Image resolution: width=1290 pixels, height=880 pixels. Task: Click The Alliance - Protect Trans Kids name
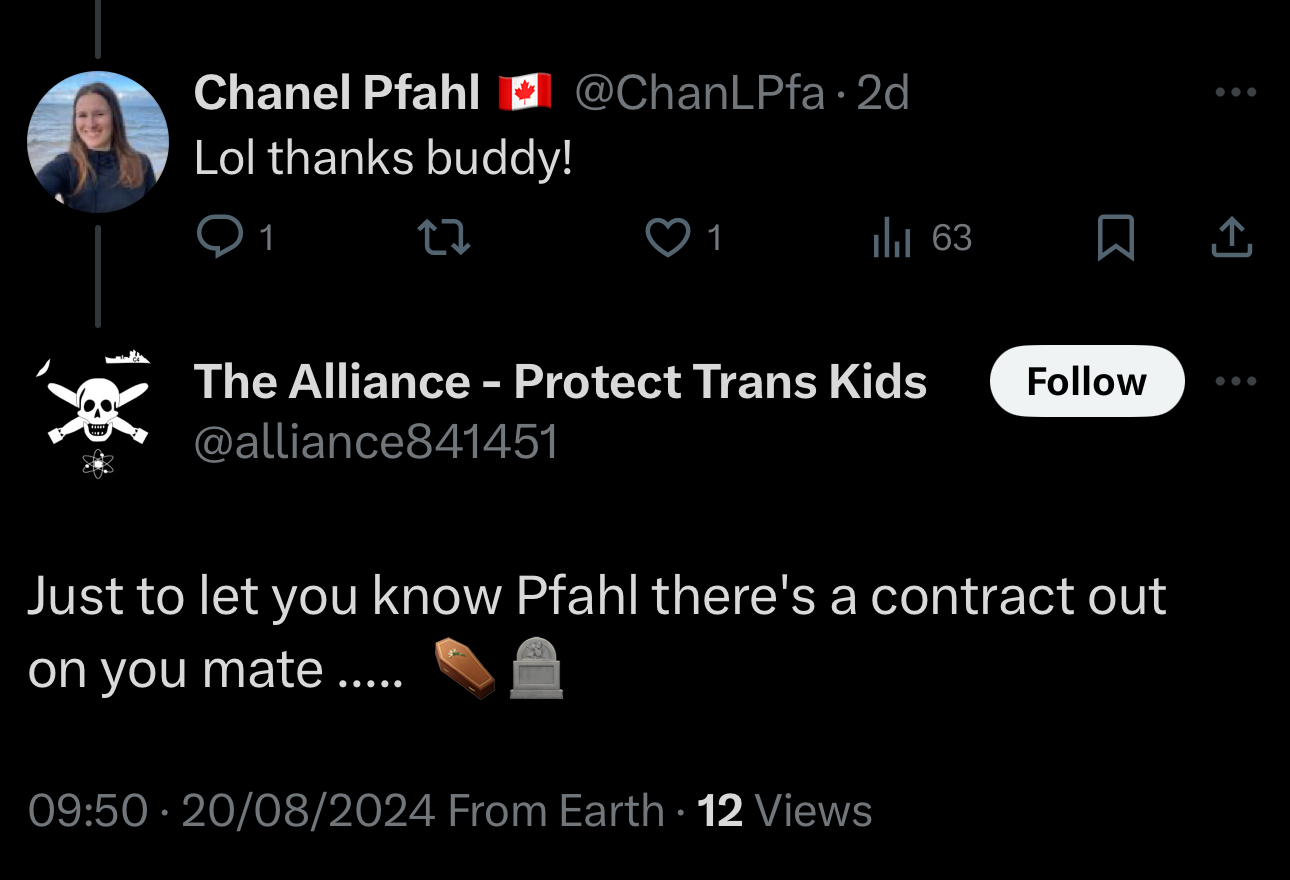[560, 381]
